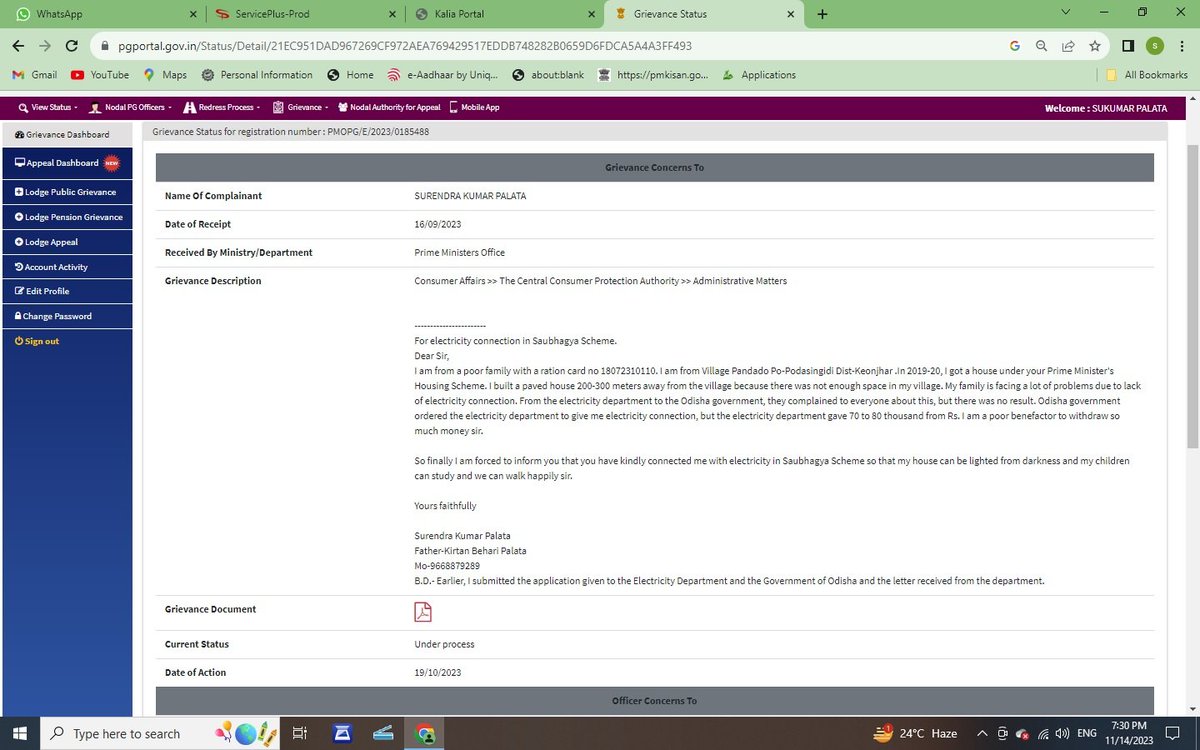The width and height of the screenshot is (1200, 750).
Task: Go back using browser back arrow
Action: (x=18, y=46)
